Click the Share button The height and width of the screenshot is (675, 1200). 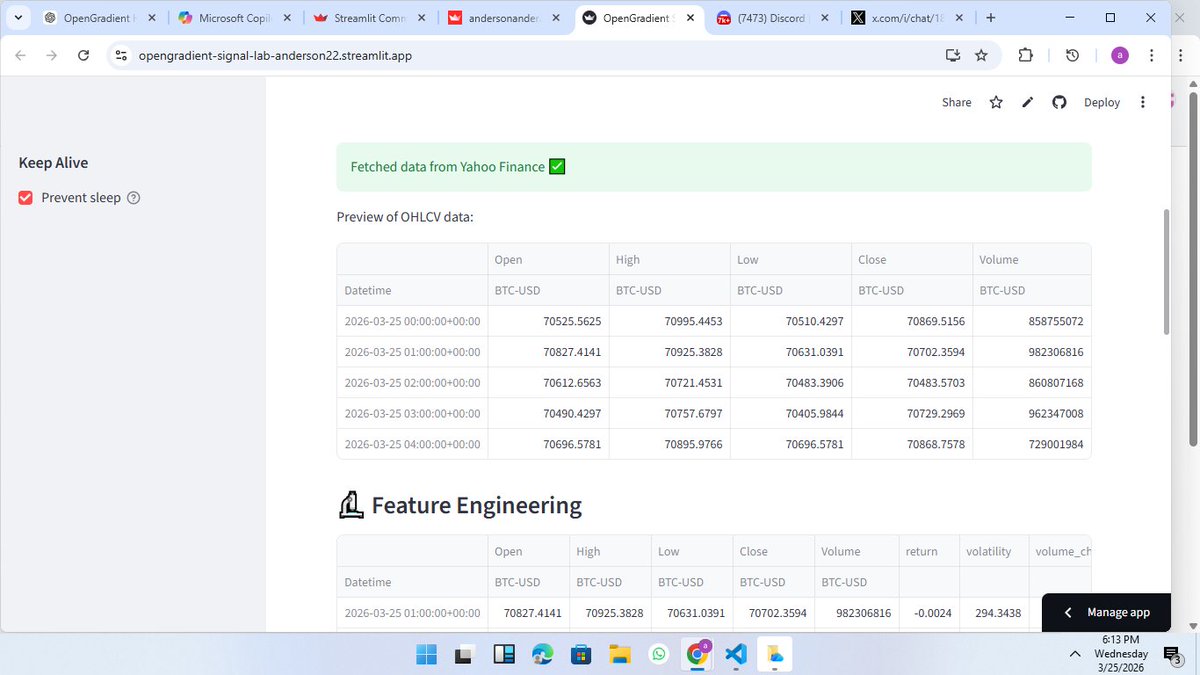click(x=956, y=102)
